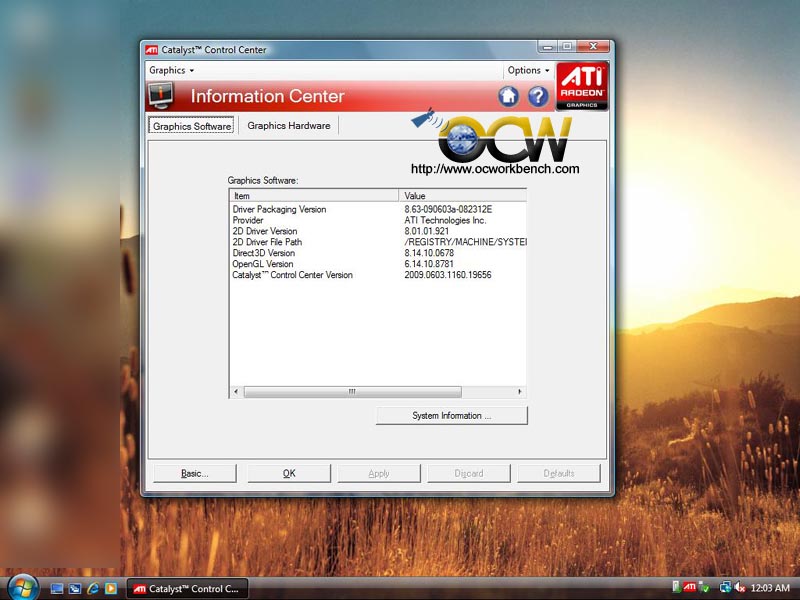Click the value ATI Technologies Inc.
The width and height of the screenshot is (800, 600).
tap(445, 220)
